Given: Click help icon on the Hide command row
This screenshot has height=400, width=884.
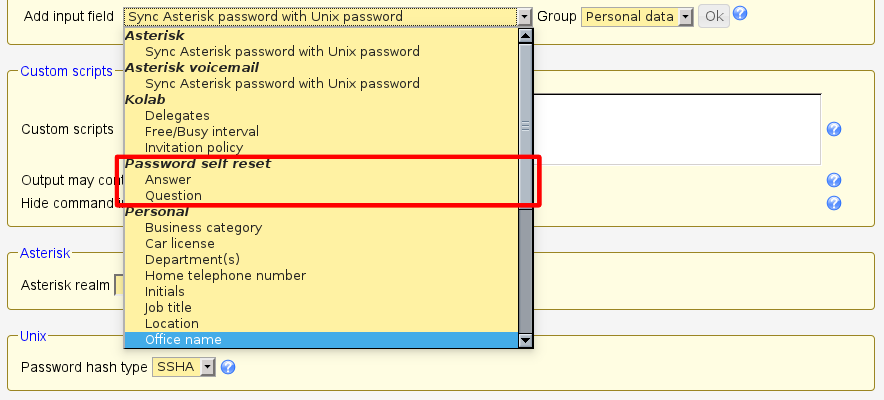Looking at the screenshot, I should point(833,203).
